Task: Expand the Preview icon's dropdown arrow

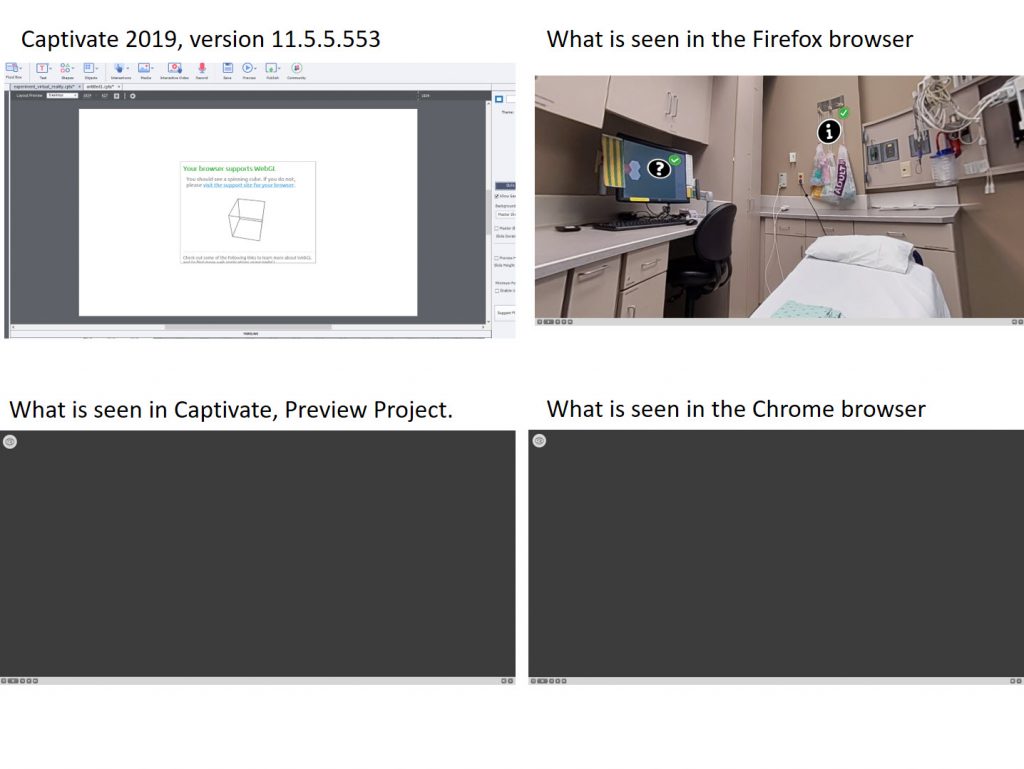Action: pos(256,67)
